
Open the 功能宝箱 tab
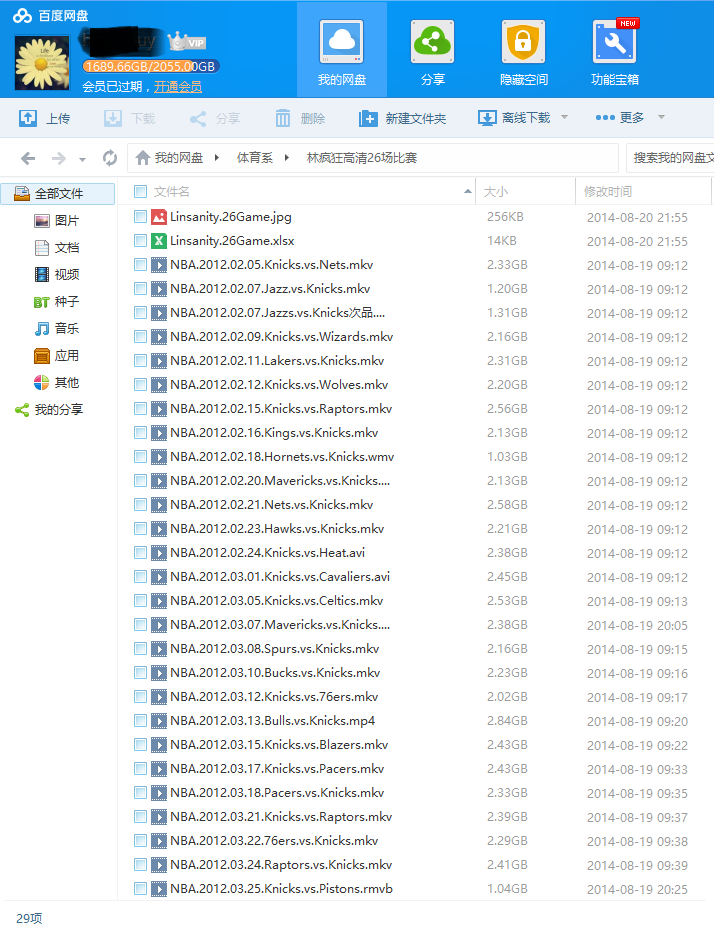click(x=615, y=53)
